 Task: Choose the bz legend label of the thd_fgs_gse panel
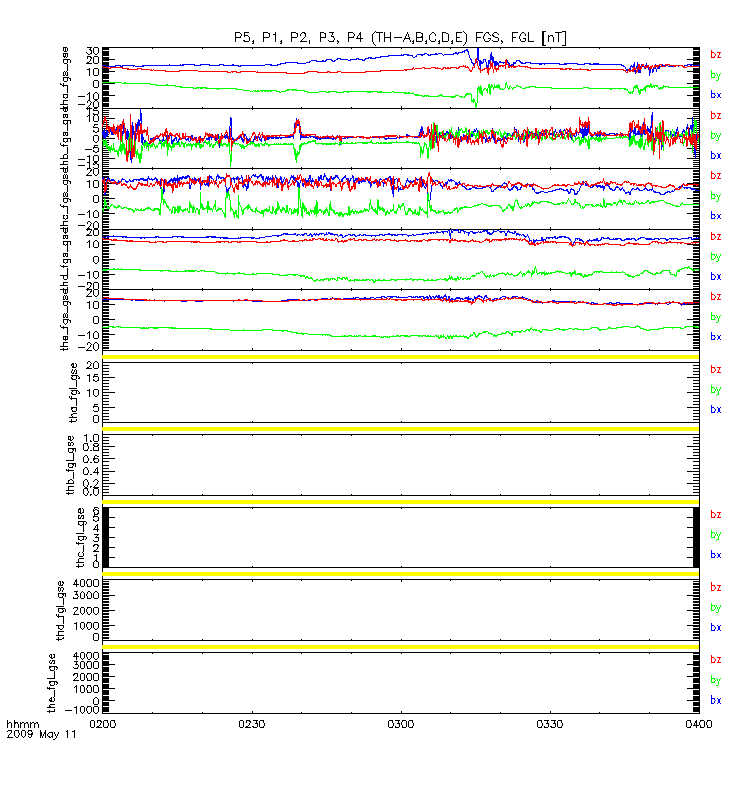pos(716,236)
